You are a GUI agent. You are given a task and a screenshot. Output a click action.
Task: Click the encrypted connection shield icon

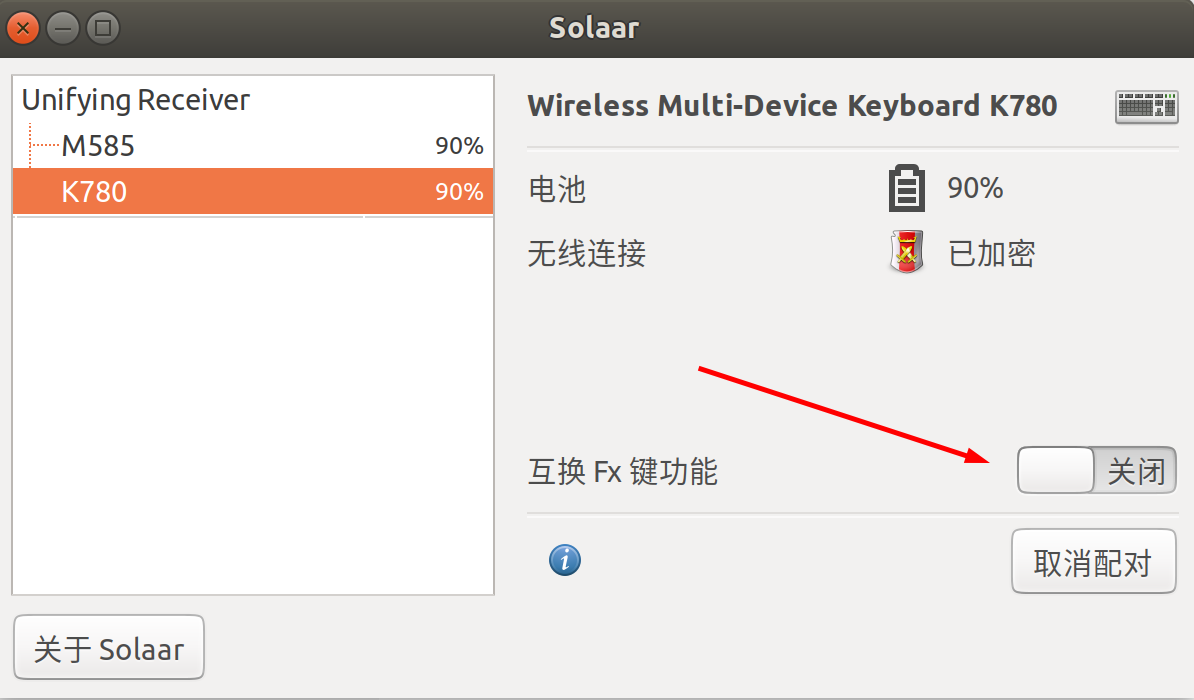tap(906, 252)
